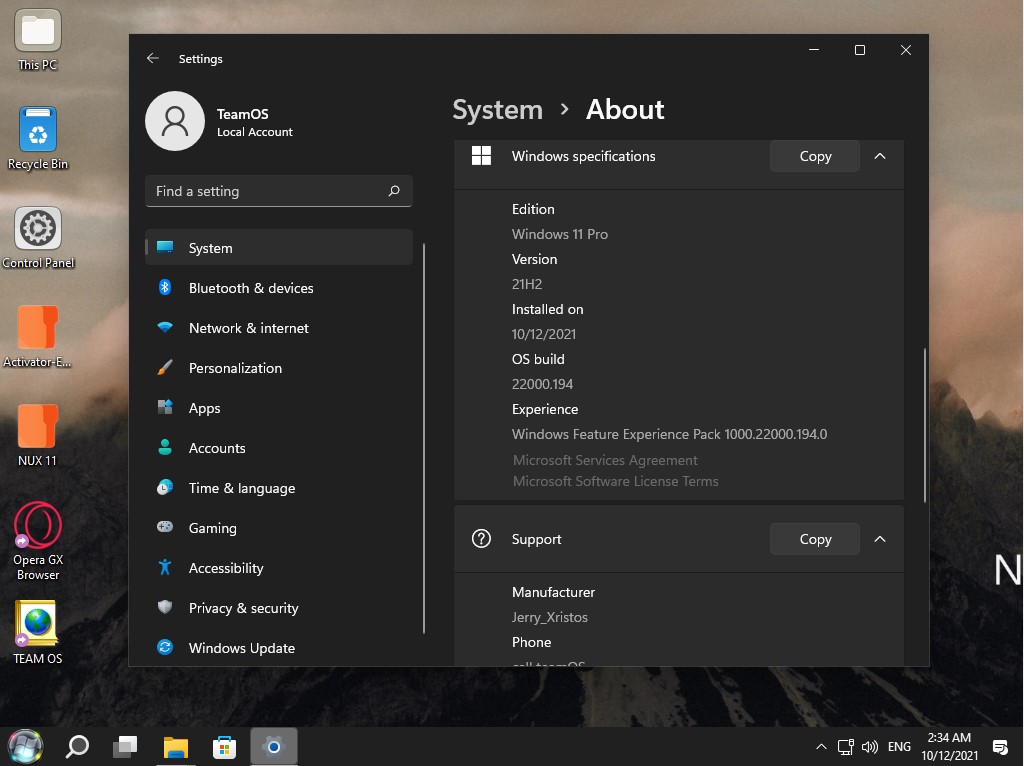Open Windows Update settings
Image resolution: width=1024 pixels, height=766 pixels.
click(x=279, y=647)
